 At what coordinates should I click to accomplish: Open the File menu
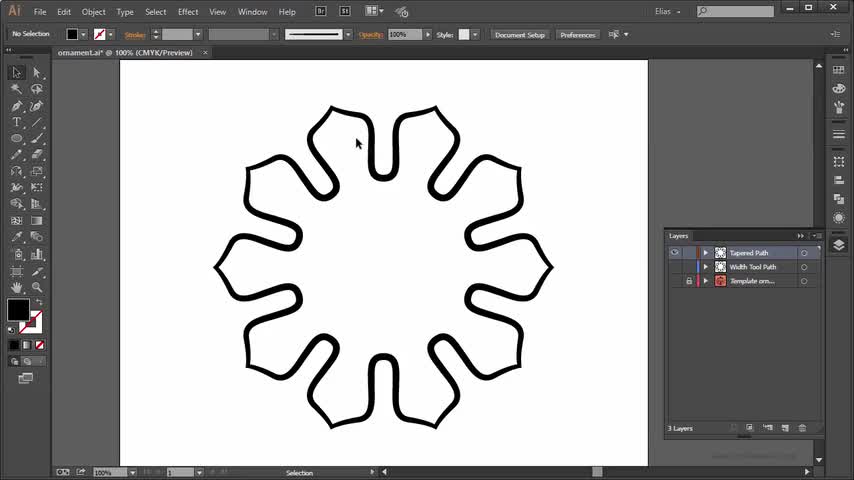pos(40,11)
